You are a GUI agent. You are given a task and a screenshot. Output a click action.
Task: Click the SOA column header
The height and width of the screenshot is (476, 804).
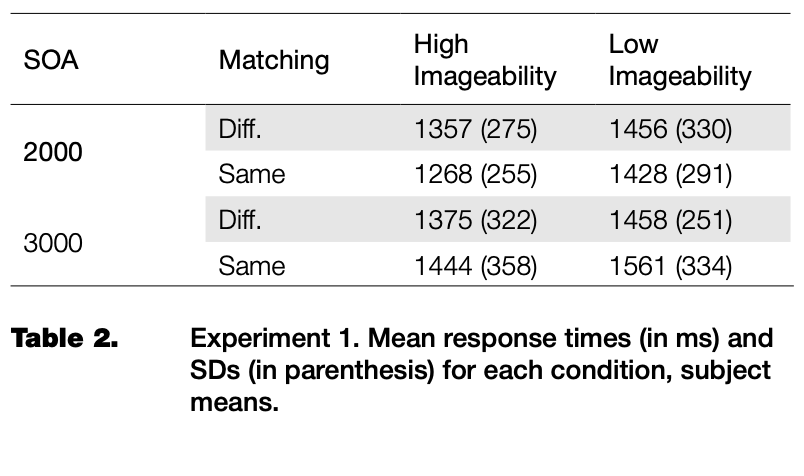50,60
